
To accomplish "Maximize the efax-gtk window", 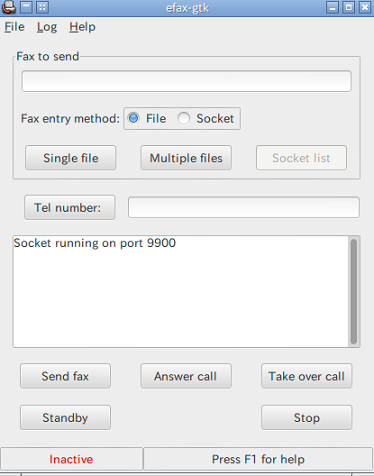I will 349,7.
